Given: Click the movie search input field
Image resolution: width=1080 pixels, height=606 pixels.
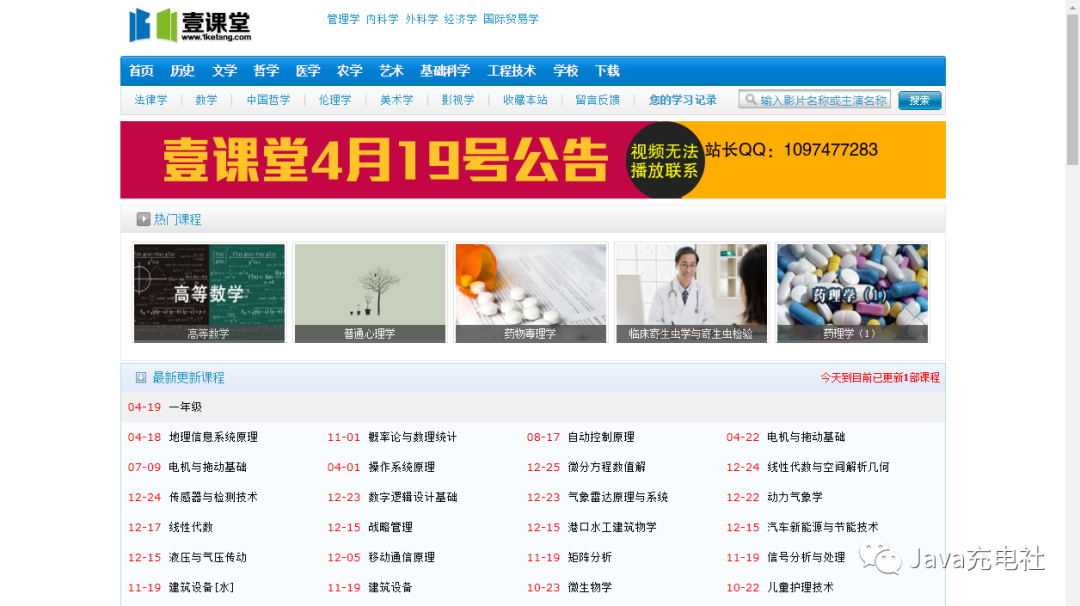Looking at the screenshot, I should tap(820, 100).
